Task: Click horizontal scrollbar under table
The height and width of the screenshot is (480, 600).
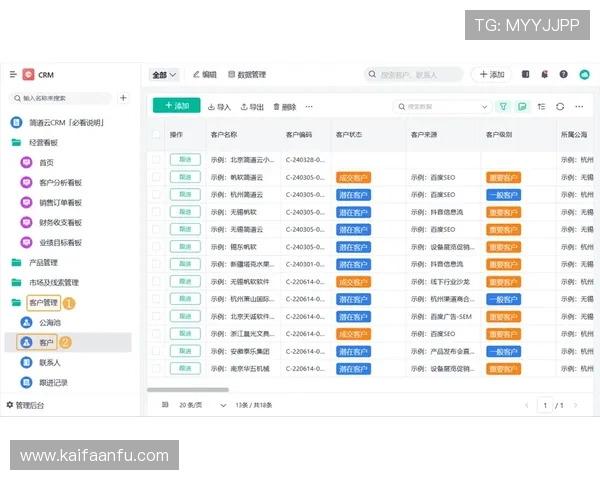Action: (188, 390)
